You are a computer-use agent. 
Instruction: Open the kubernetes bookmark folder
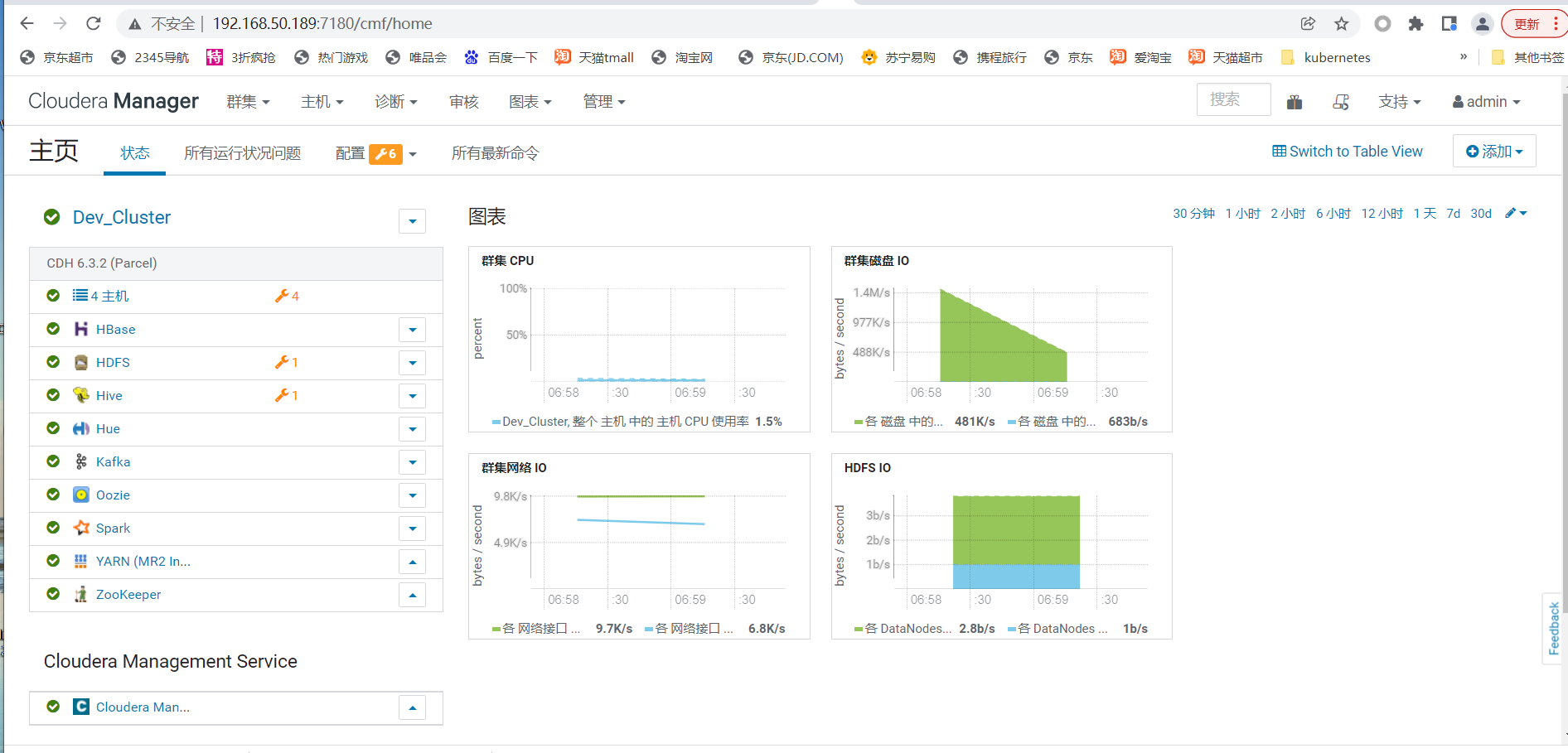pos(1326,57)
